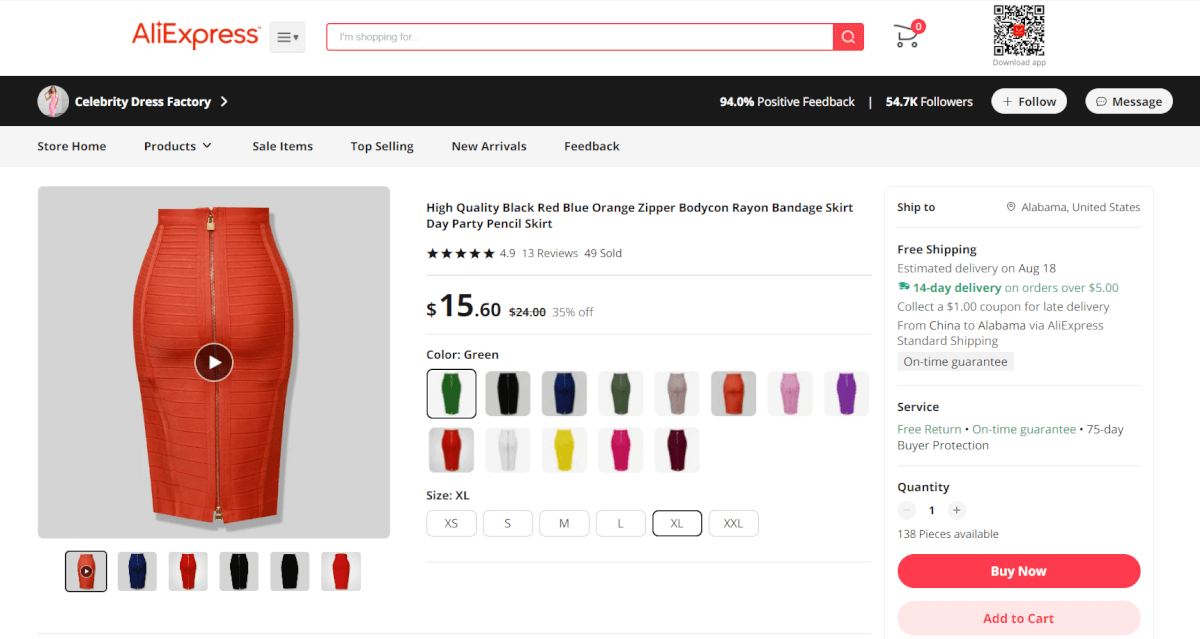This screenshot has width=1200, height=639.
Task: Play the product video
Action: pyautogui.click(x=213, y=362)
